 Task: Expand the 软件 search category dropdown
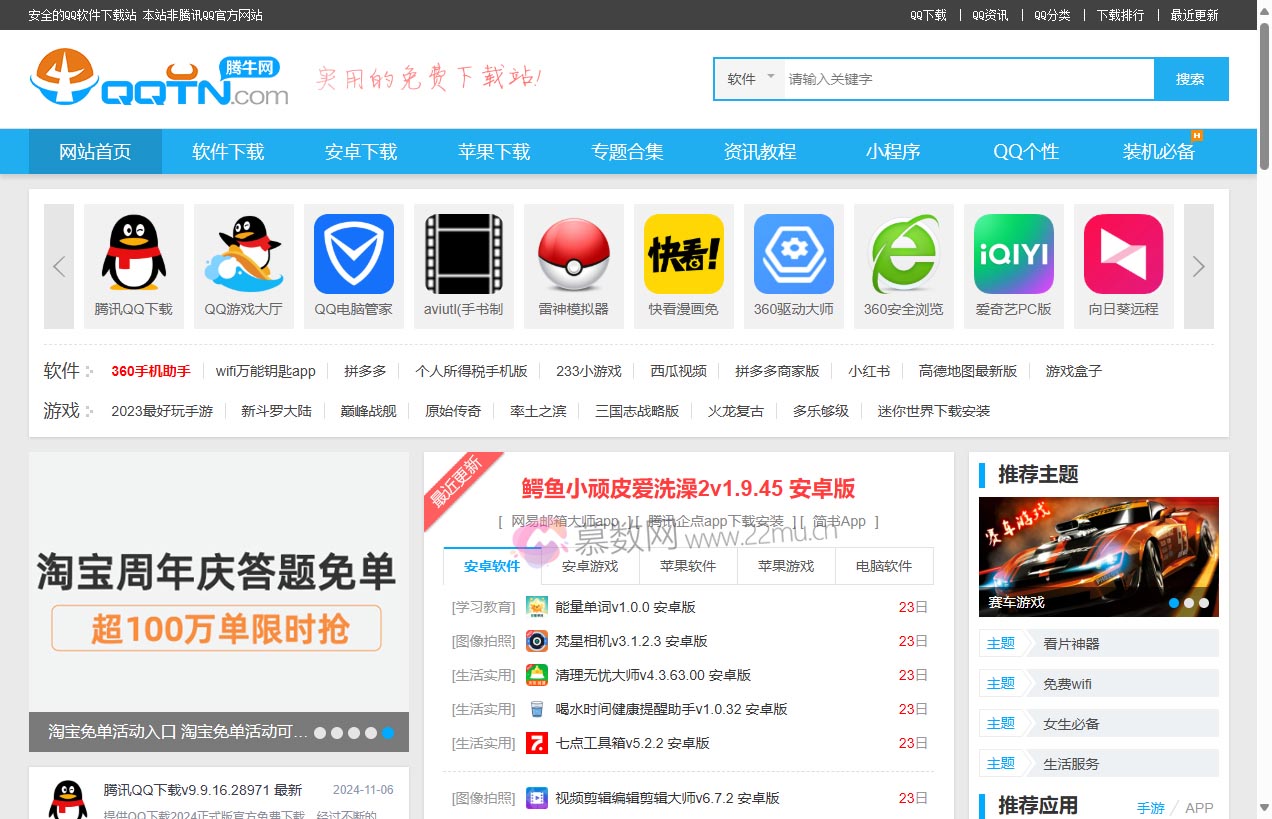click(x=752, y=79)
